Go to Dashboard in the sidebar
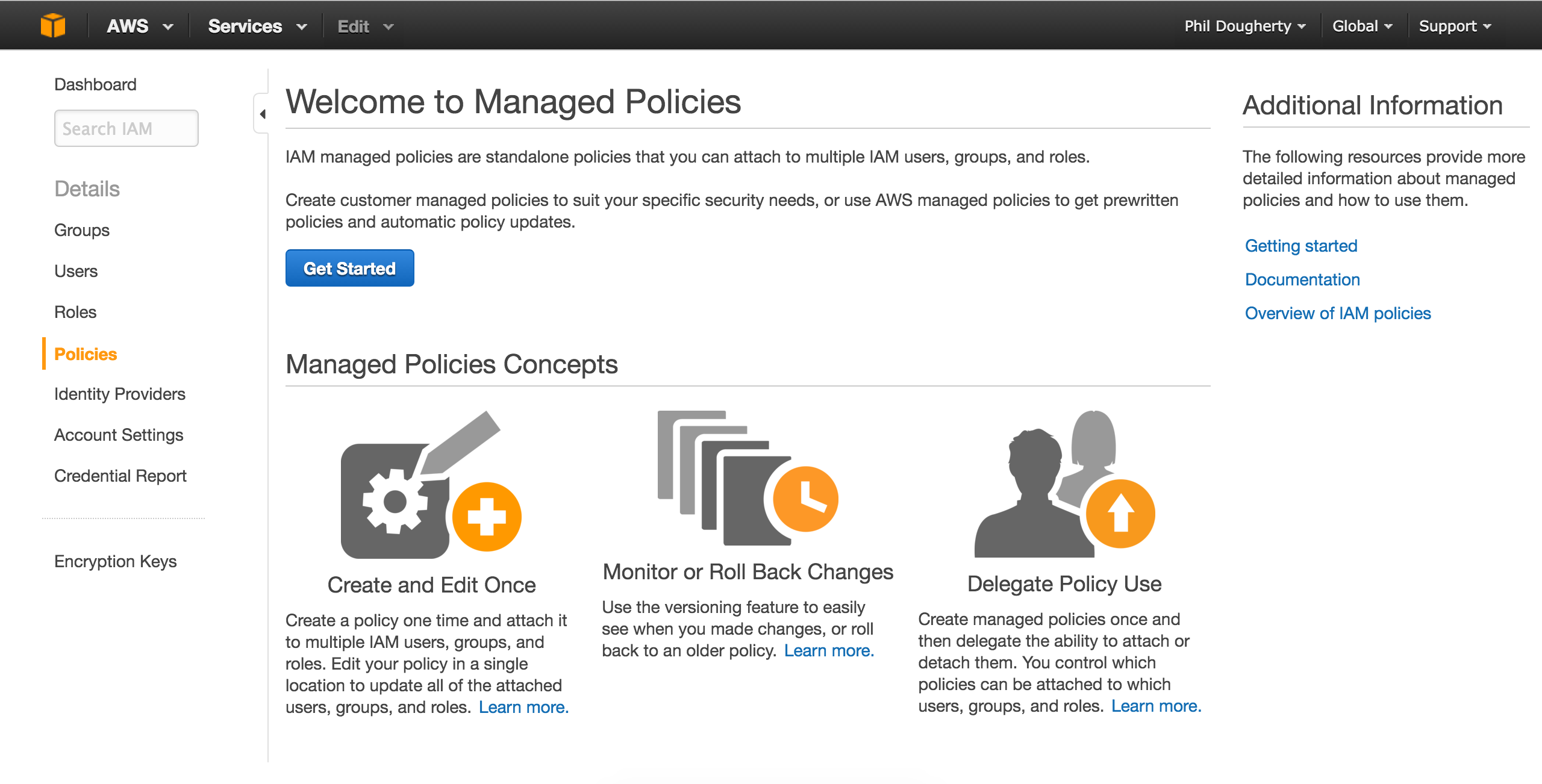The width and height of the screenshot is (1542, 784). (x=95, y=84)
